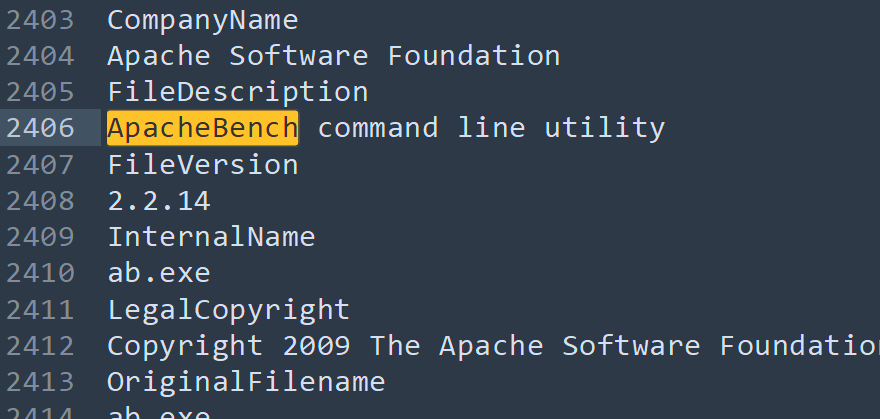Click on the CompanyName text line
Image resolution: width=880 pixels, height=419 pixels.
click(x=203, y=21)
